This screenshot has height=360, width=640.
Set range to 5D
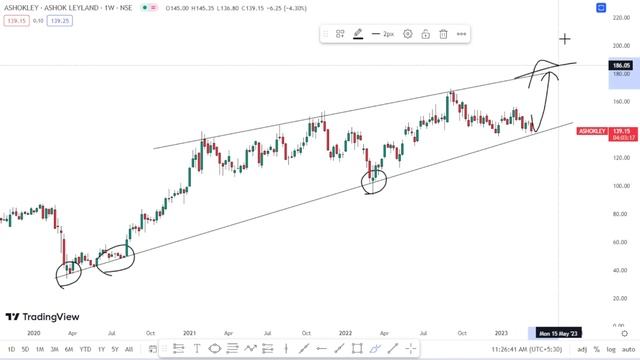point(25,349)
